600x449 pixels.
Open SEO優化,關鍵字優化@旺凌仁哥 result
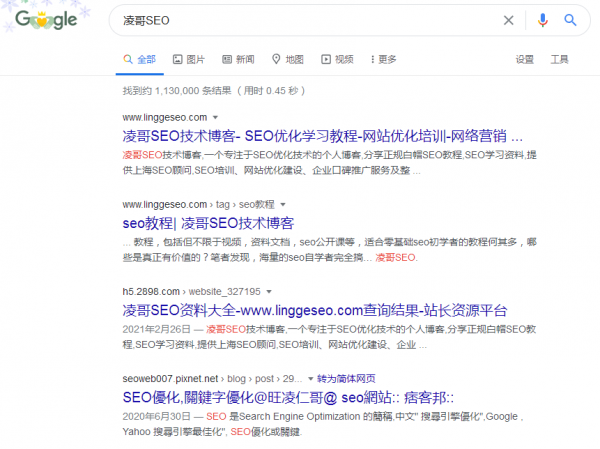[288, 397]
